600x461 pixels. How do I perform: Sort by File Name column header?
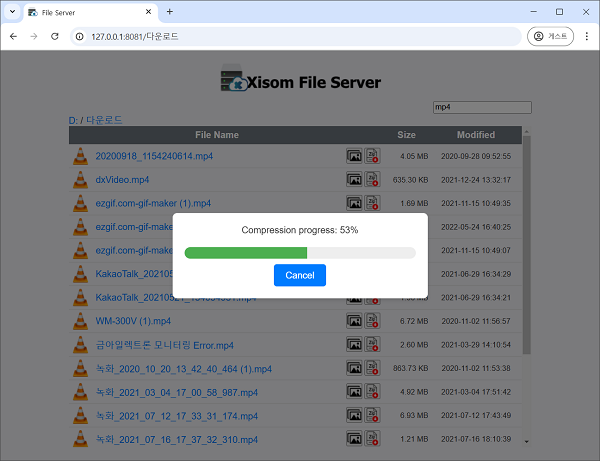tap(217, 135)
